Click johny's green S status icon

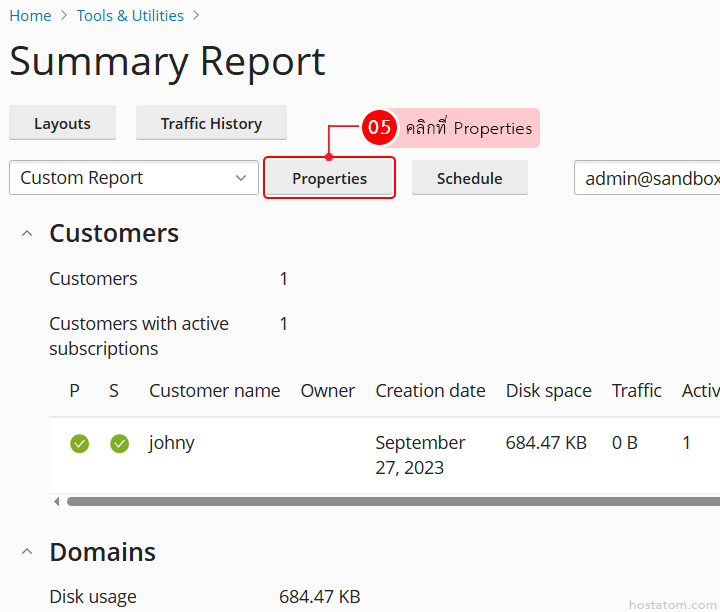click(x=119, y=443)
